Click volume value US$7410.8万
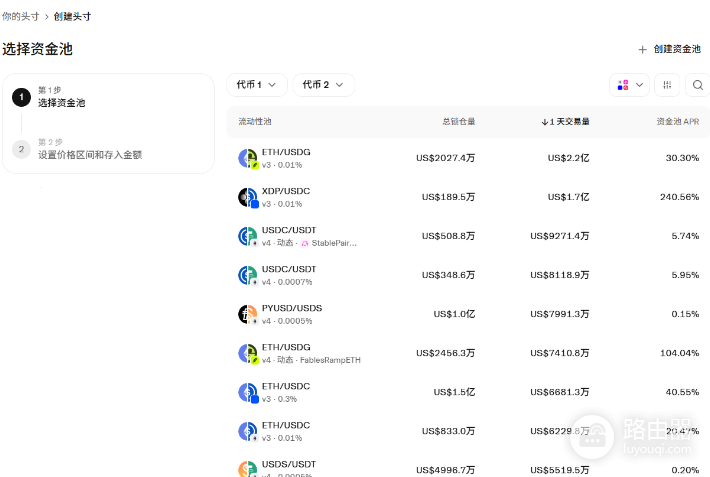Image resolution: width=710 pixels, height=477 pixels. pyautogui.click(x=560, y=353)
